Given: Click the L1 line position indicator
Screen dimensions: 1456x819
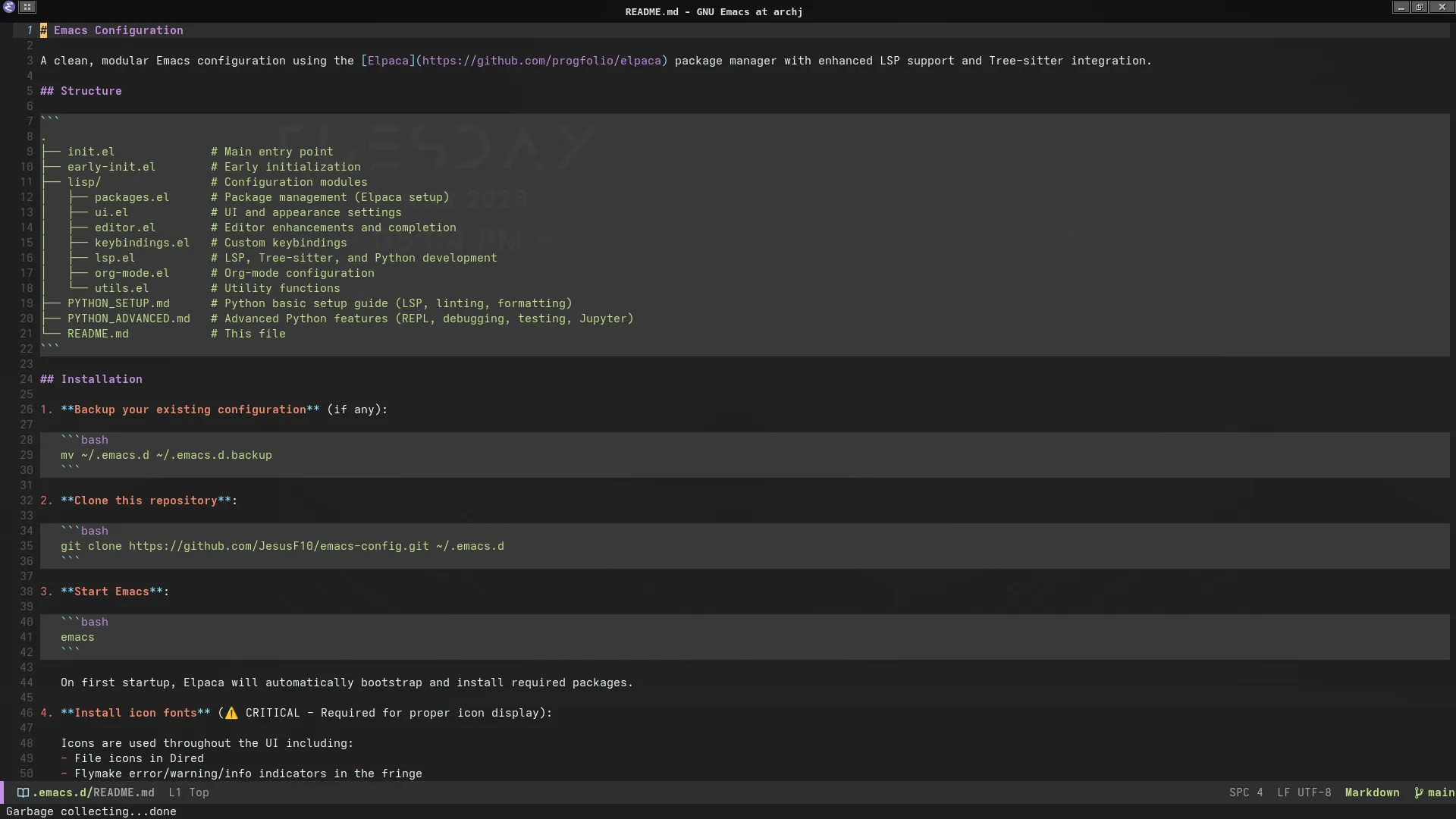Looking at the screenshot, I should click(174, 792).
